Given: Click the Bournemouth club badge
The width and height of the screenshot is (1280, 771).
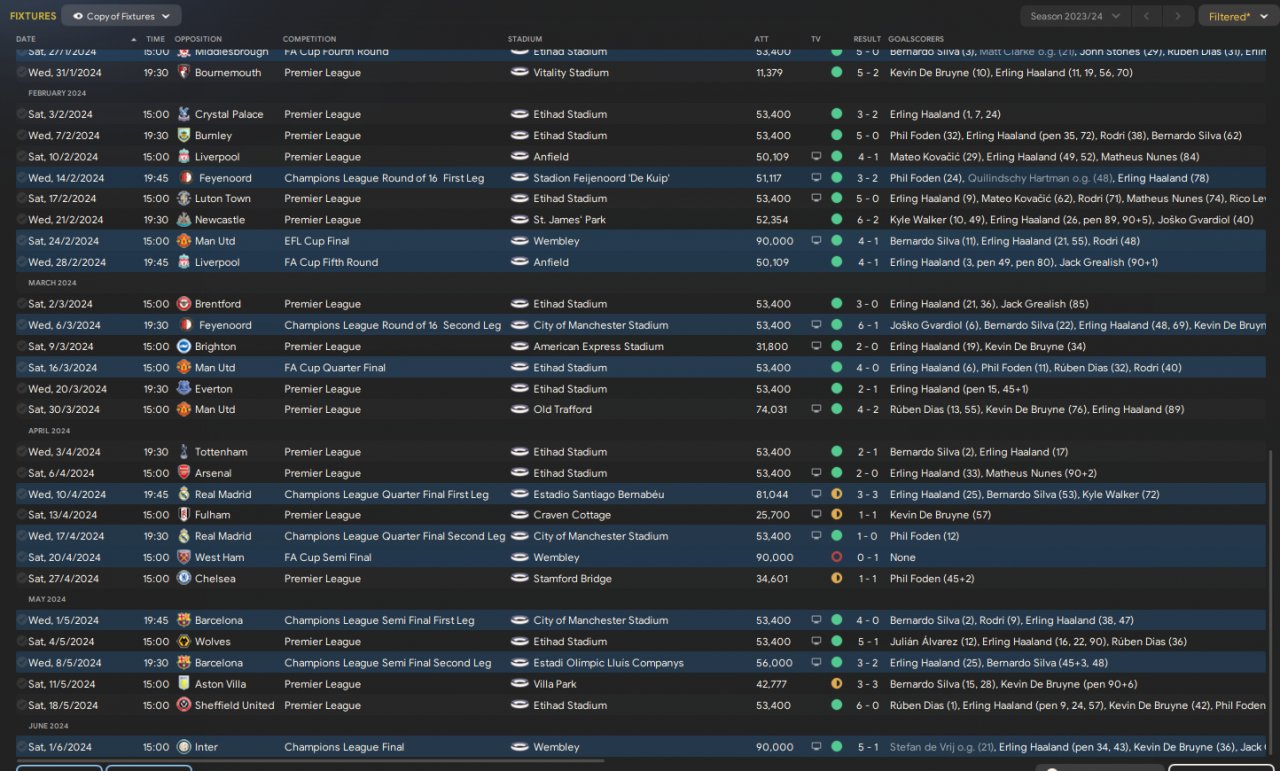Looking at the screenshot, I should pos(184,72).
